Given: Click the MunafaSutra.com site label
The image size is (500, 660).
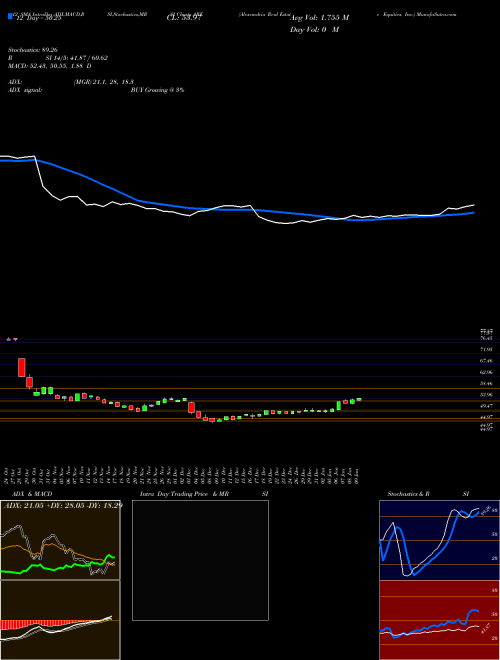Looking at the screenshot, I should point(436,14).
